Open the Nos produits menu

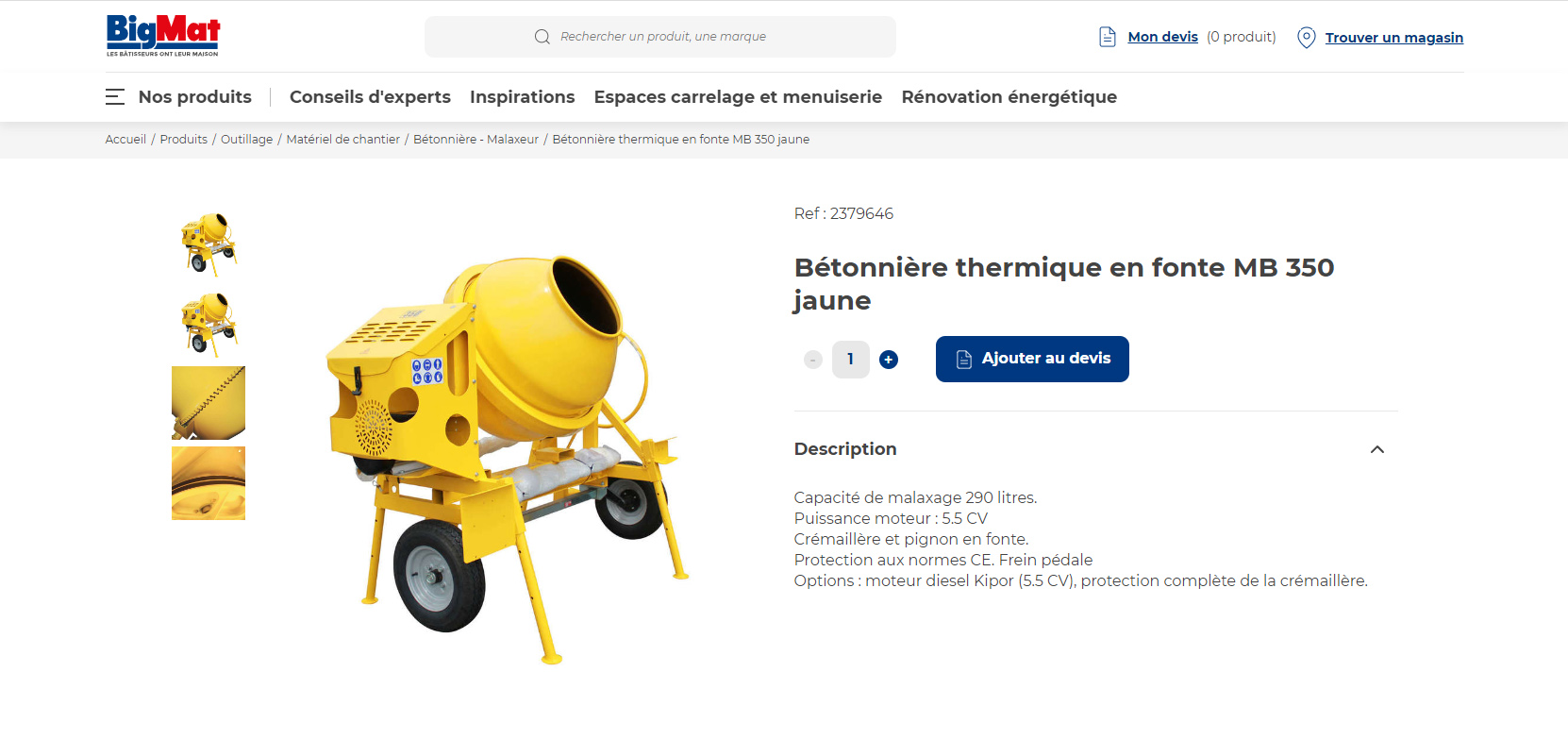coord(195,97)
